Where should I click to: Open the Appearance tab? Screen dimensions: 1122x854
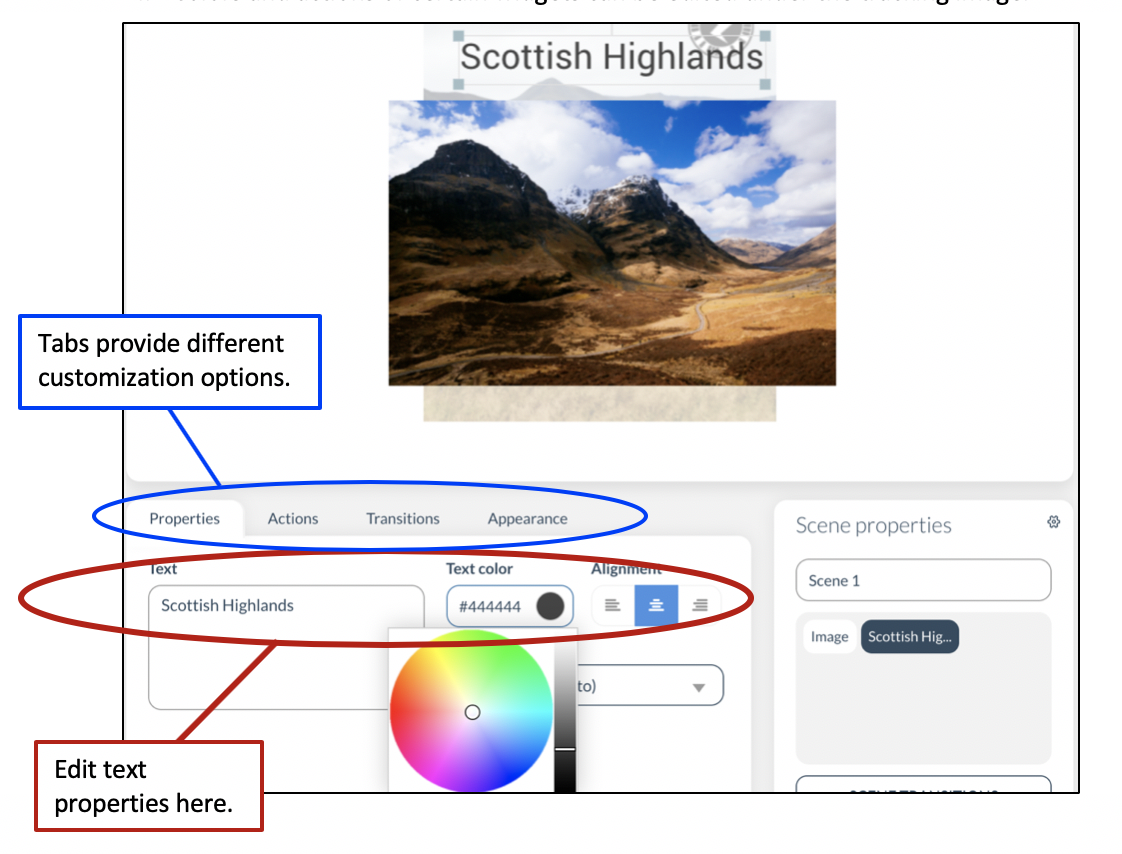(x=527, y=518)
